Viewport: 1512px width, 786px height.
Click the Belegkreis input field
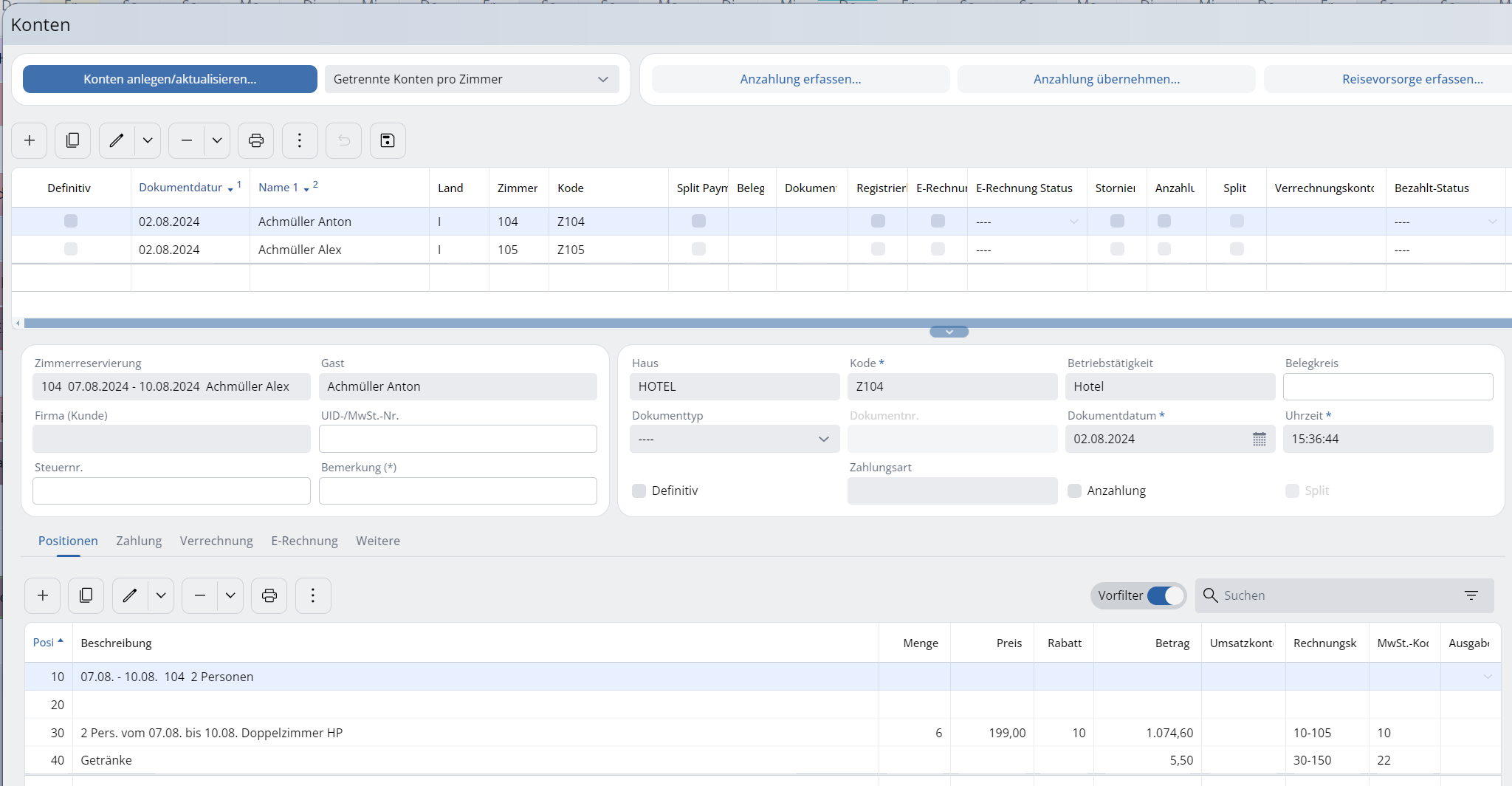tap(1387, 386)
